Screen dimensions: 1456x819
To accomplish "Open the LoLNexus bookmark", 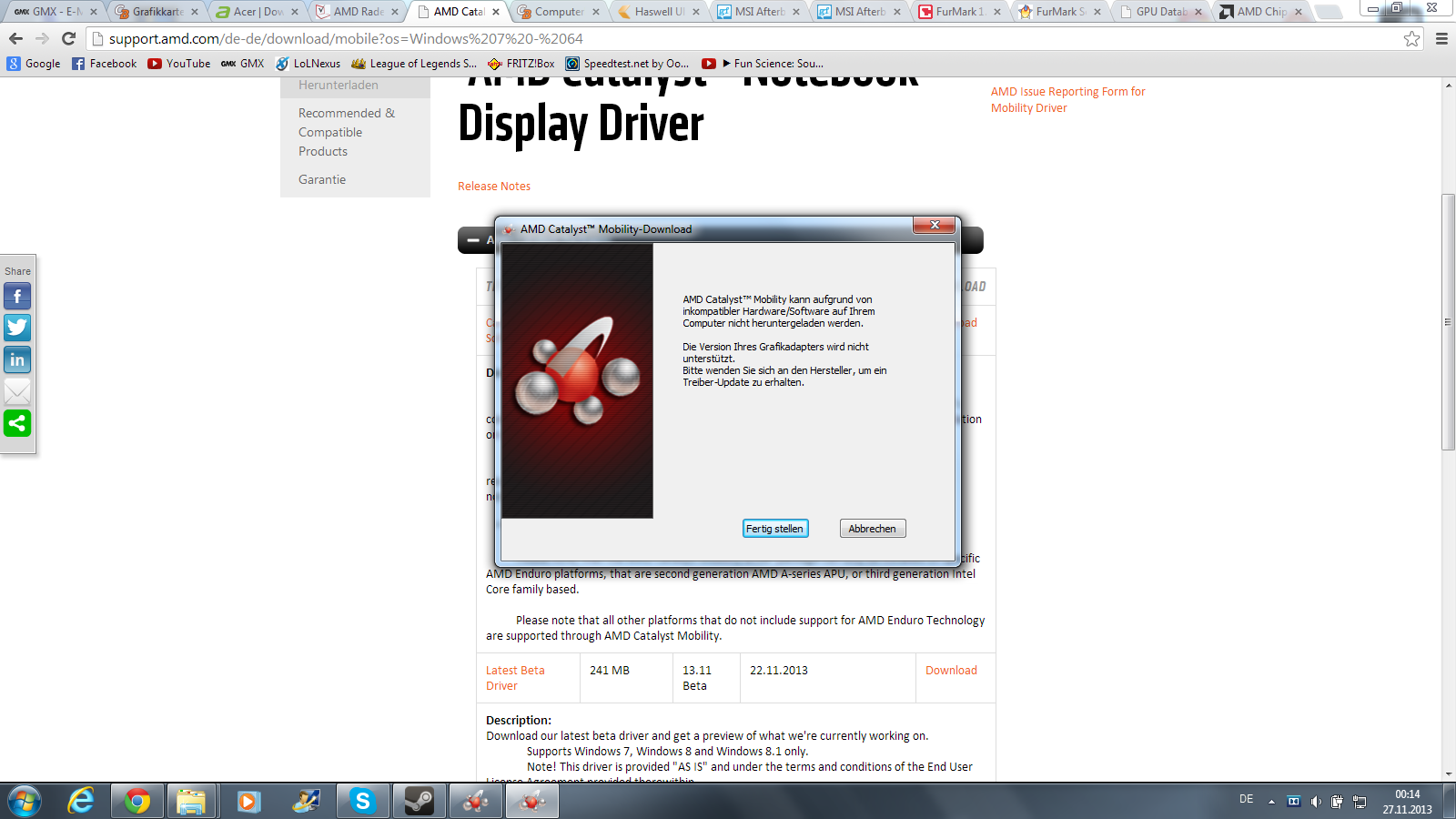I will 308,64.
